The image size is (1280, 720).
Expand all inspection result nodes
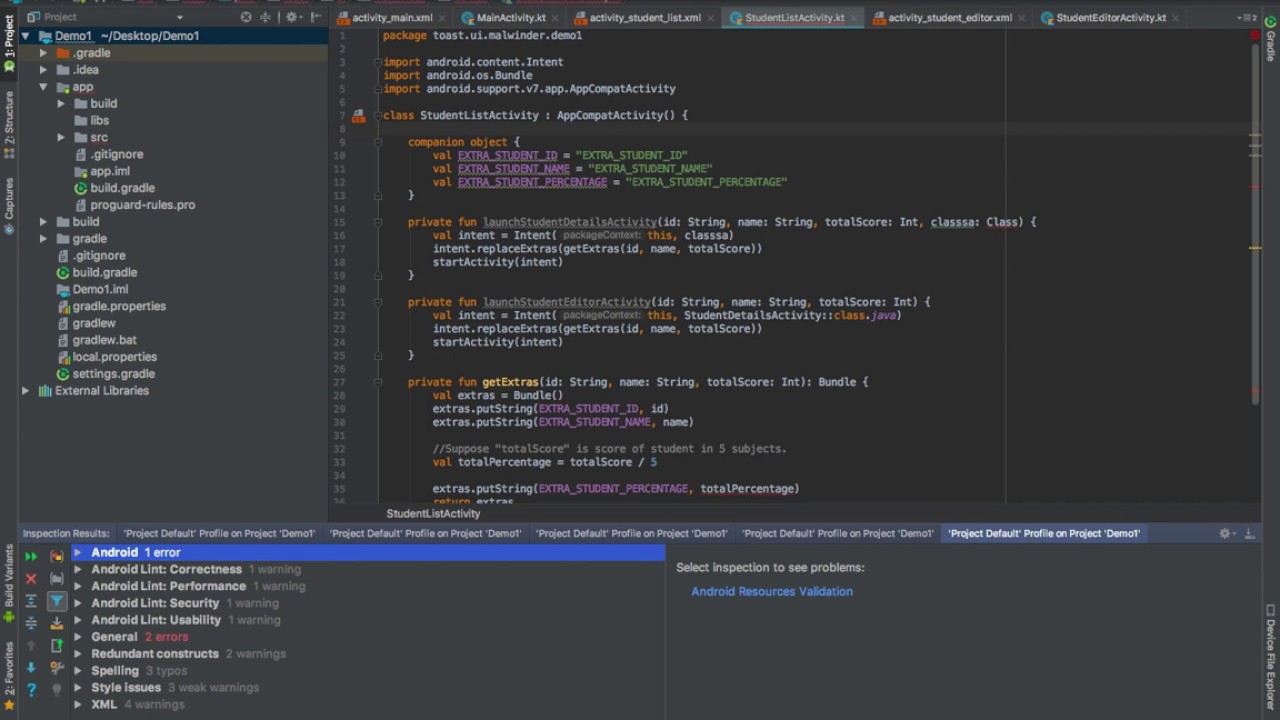31,601
